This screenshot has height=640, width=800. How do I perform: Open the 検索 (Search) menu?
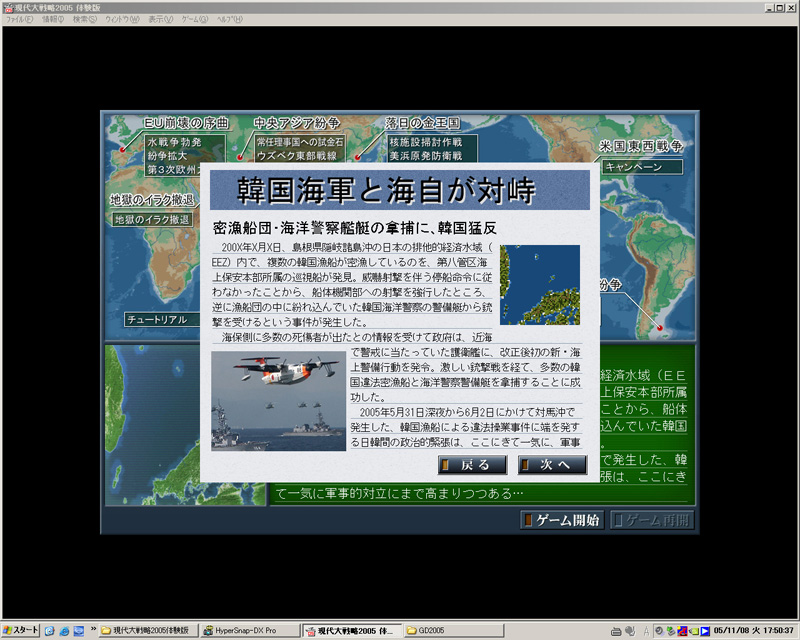pos(84,19)
